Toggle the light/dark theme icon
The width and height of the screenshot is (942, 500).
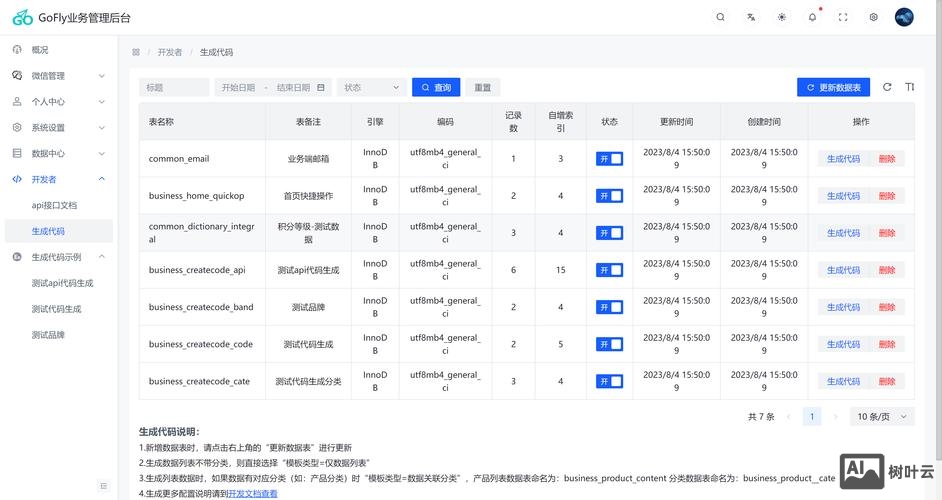[x=782, y=17]
